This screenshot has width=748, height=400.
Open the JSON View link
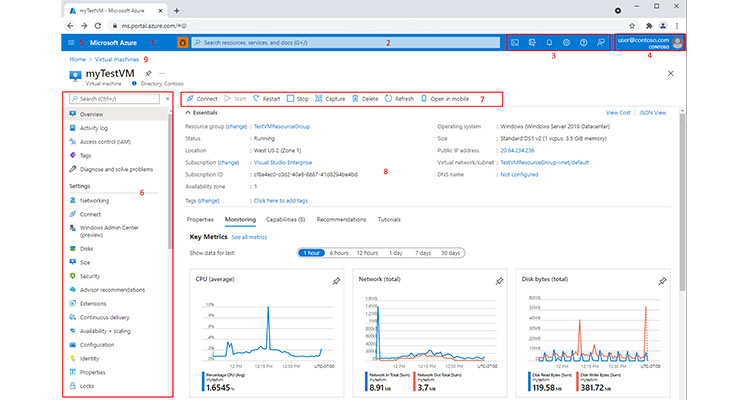(653, 113)
